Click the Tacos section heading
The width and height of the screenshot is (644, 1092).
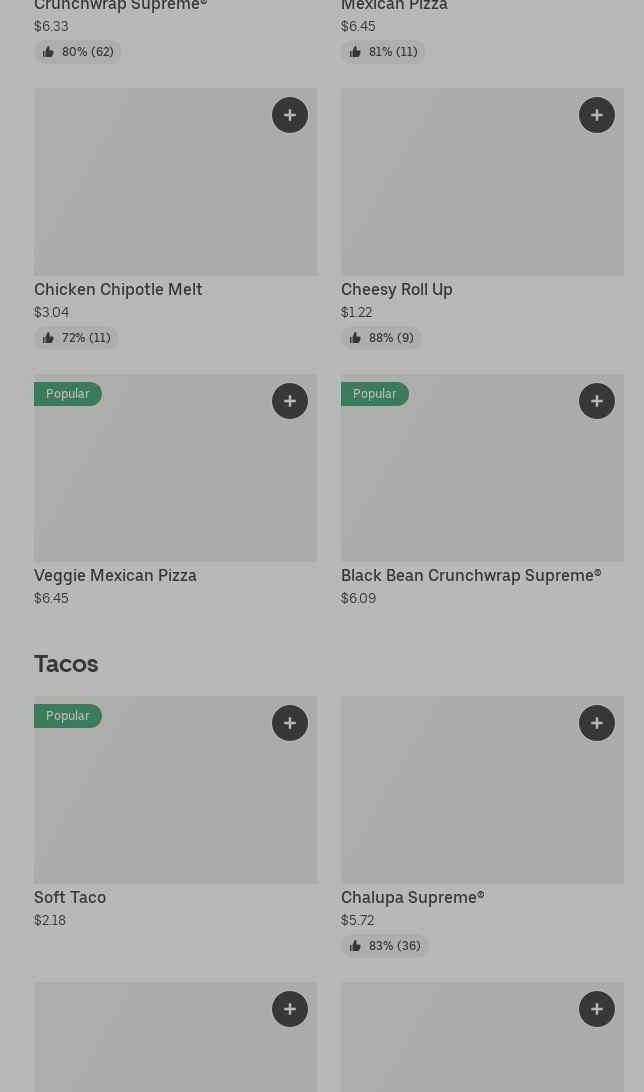[x=66, y=664]
